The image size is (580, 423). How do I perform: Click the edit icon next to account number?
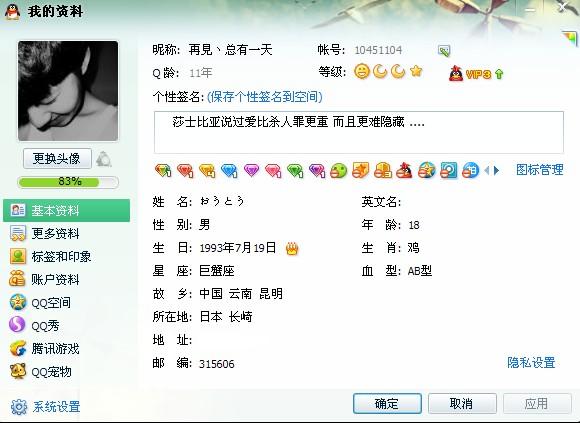(444, 51)
